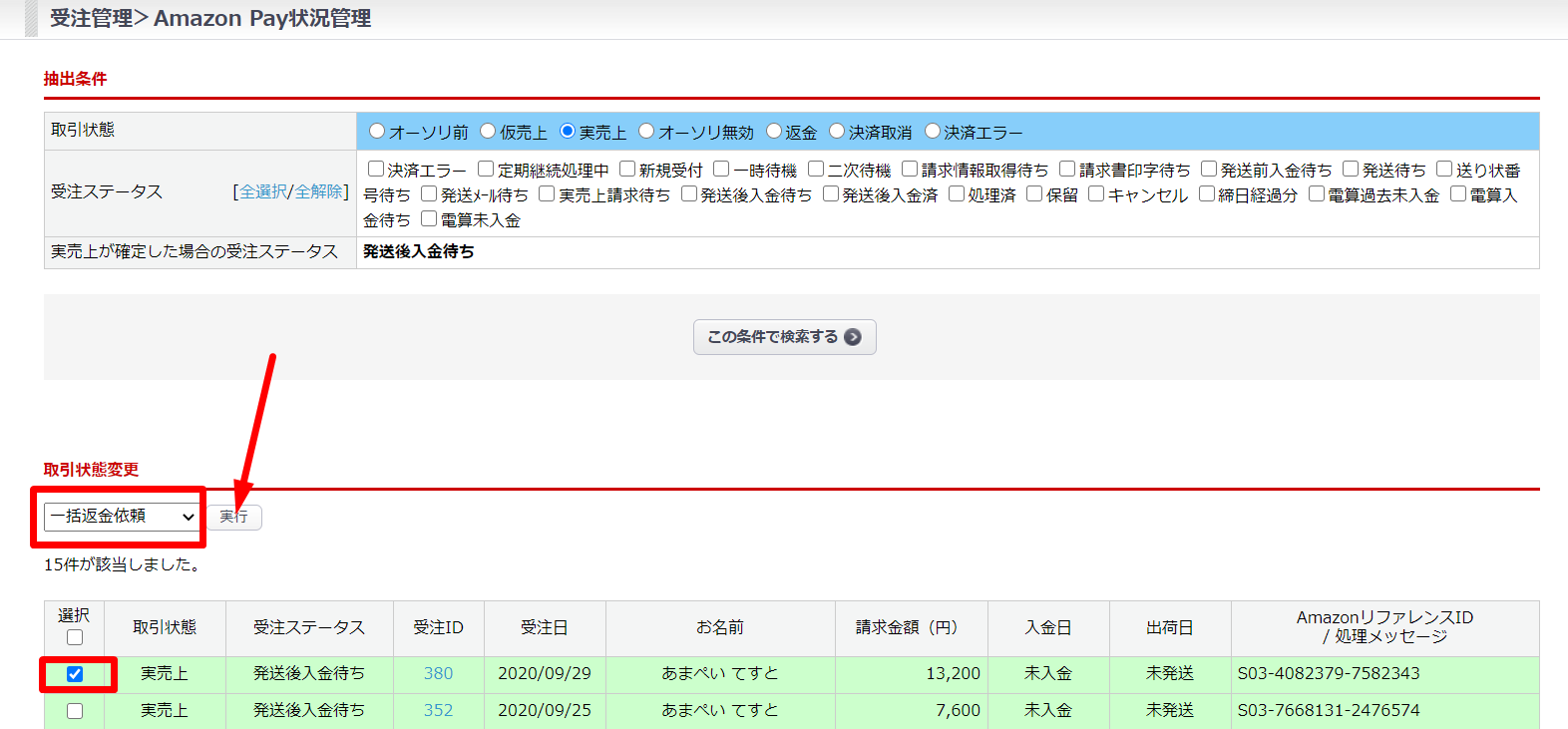Check the 保留 order status
Viewport: 1568px width, 729px height.
click(1034, 194)
